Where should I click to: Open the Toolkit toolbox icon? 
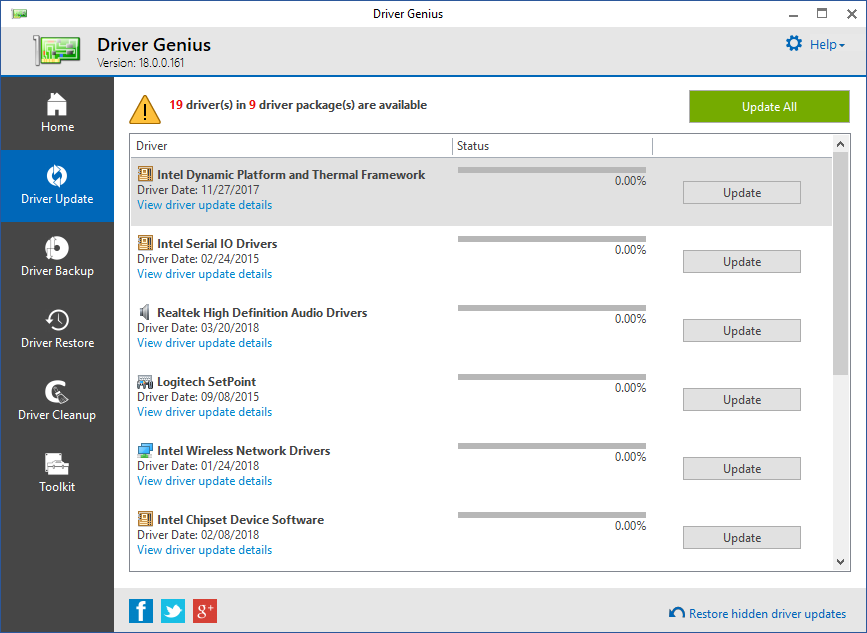point(57,464)
